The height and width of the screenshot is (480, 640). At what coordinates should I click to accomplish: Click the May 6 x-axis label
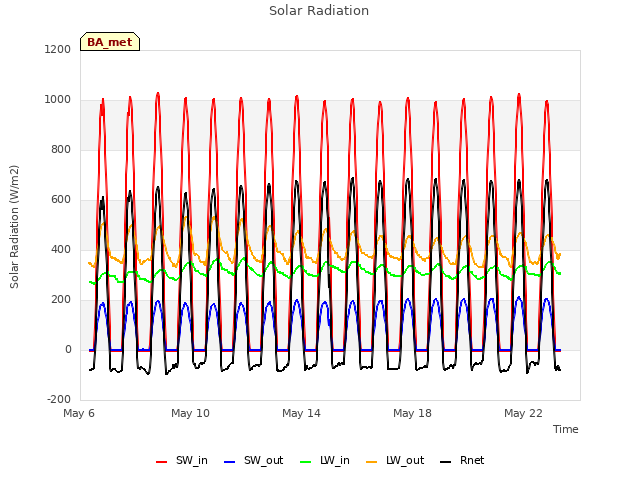[79, 413]
